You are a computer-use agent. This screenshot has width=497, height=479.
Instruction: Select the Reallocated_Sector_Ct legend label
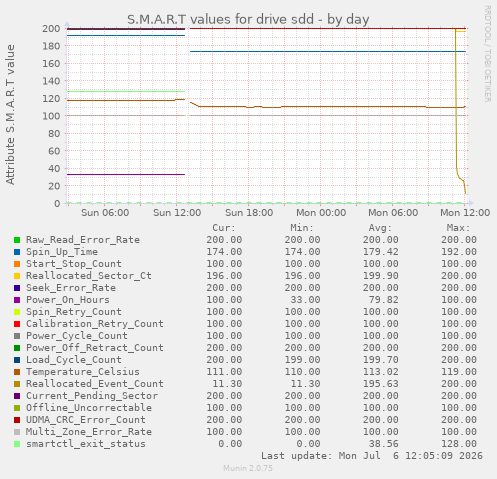pos(89,276)
